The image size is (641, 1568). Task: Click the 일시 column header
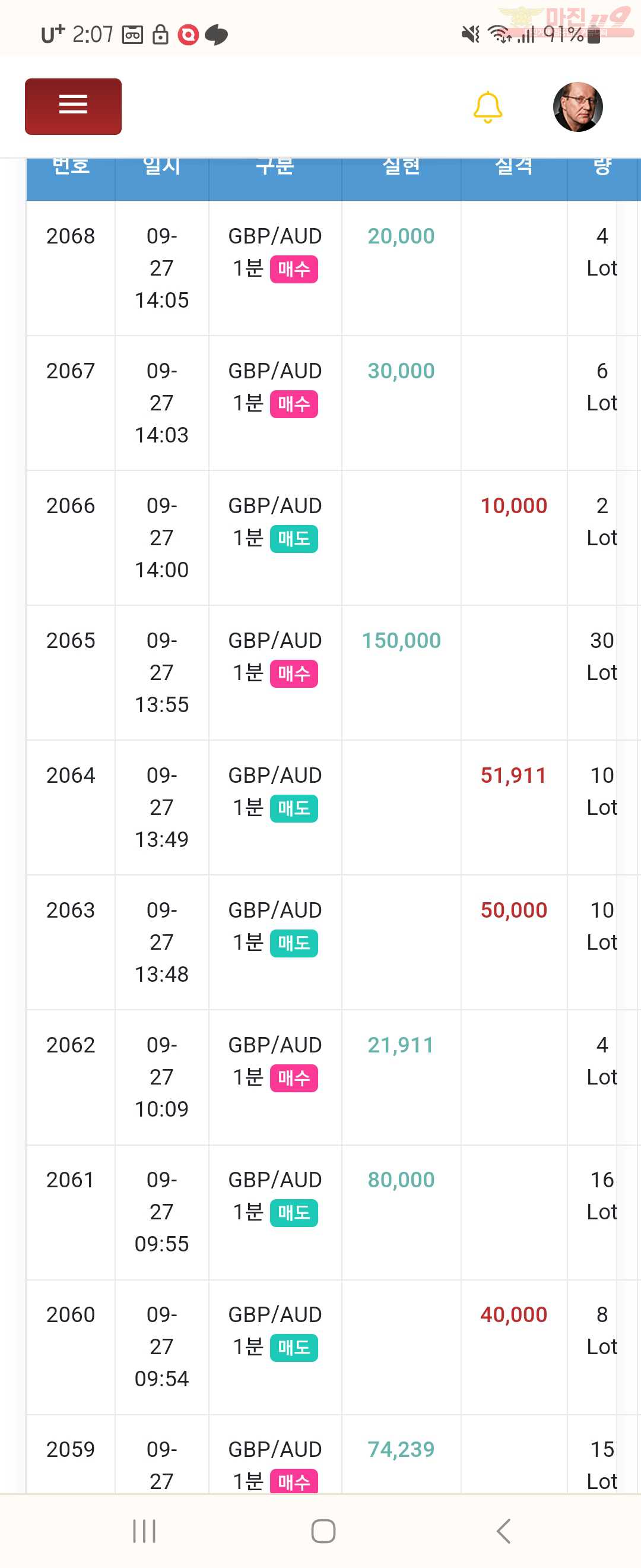click(162, 166)
